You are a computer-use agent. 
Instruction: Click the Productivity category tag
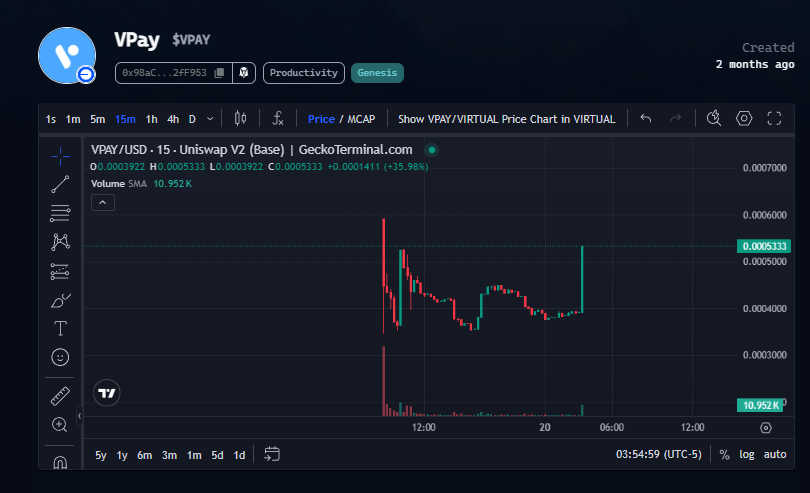coord(304,73)
